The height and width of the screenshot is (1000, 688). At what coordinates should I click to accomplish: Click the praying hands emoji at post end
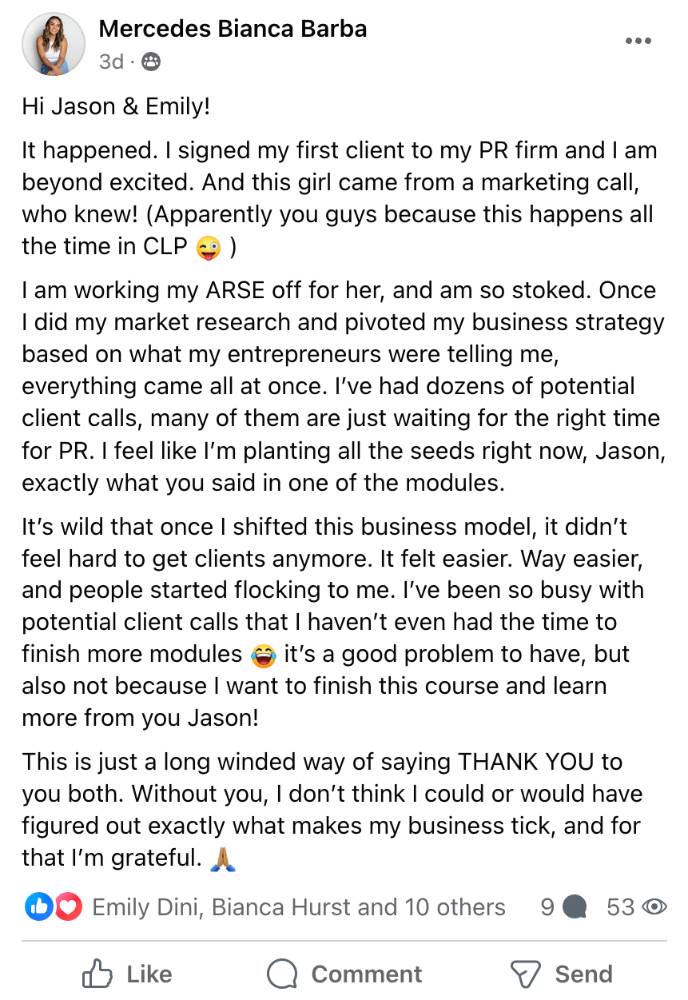point(223,859)
